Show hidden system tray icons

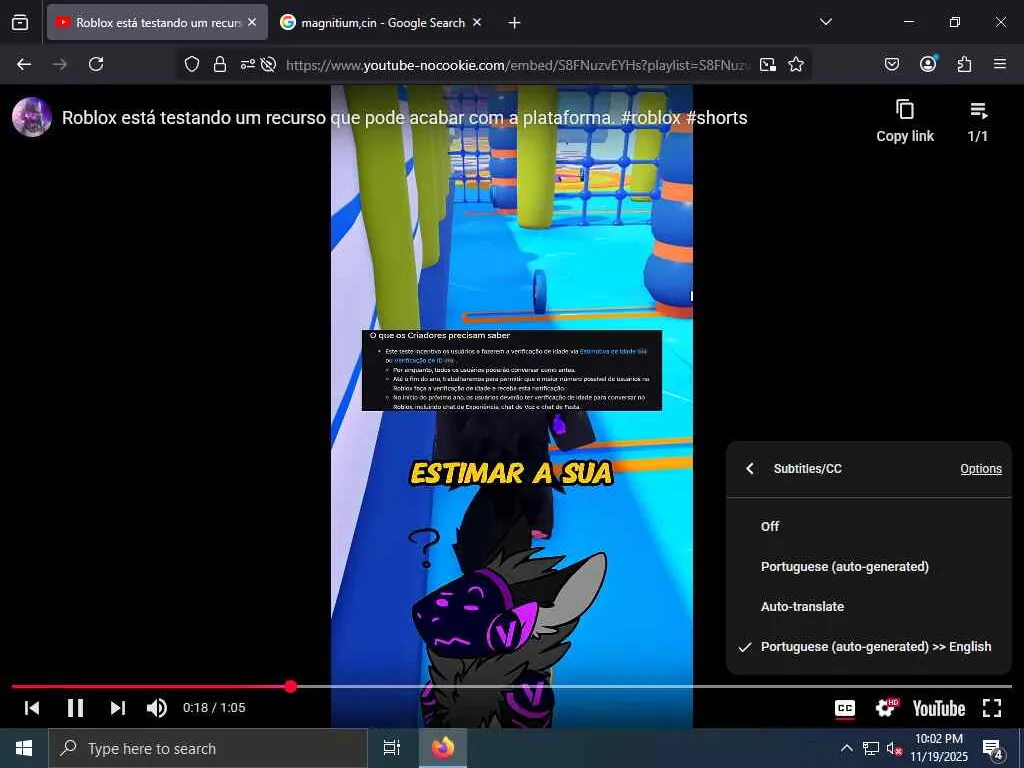click(846, 748)
